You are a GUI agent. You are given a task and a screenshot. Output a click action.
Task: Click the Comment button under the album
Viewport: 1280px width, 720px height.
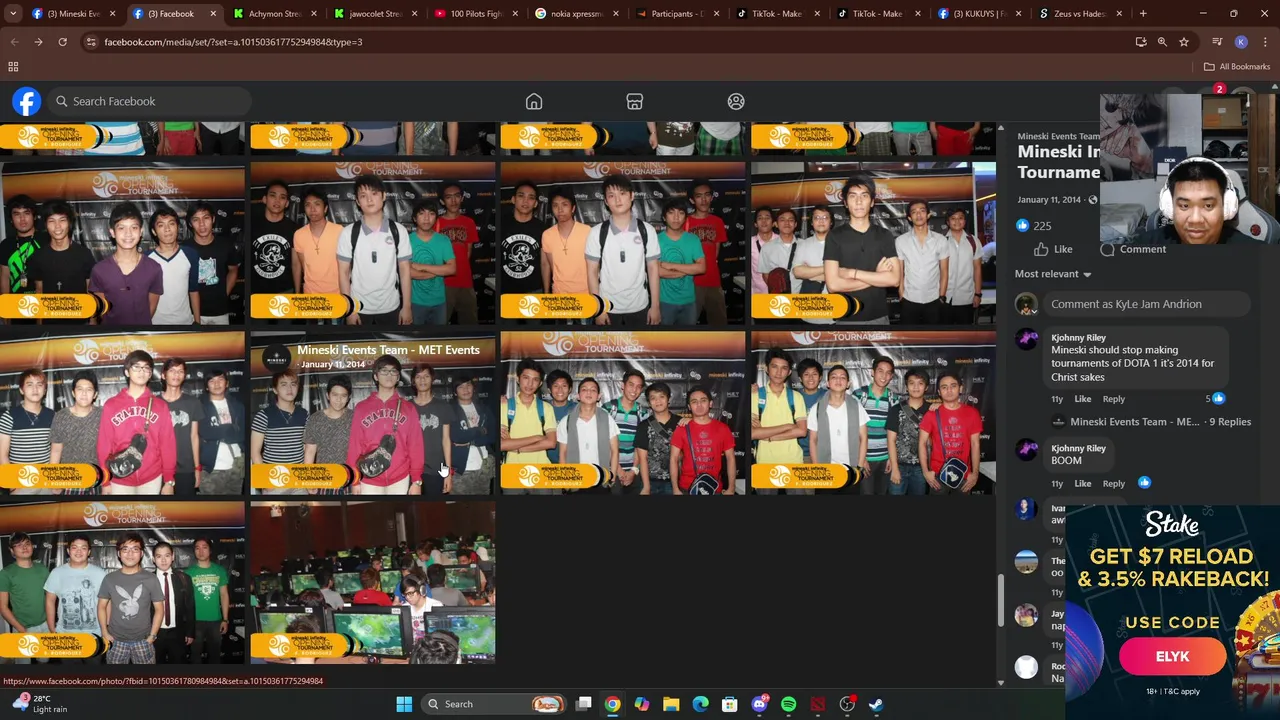pos(1133,249)
